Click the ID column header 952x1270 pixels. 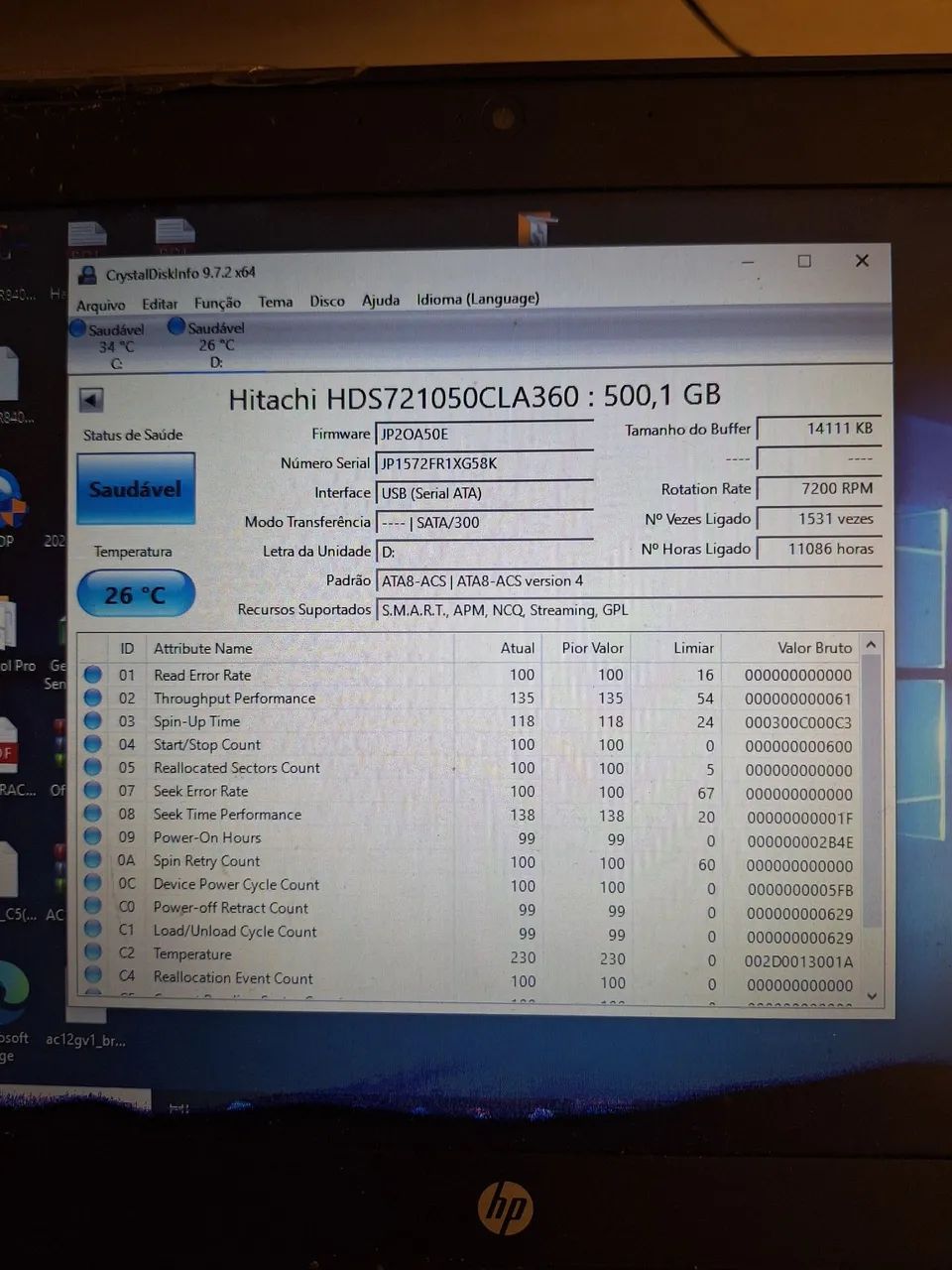127,648
